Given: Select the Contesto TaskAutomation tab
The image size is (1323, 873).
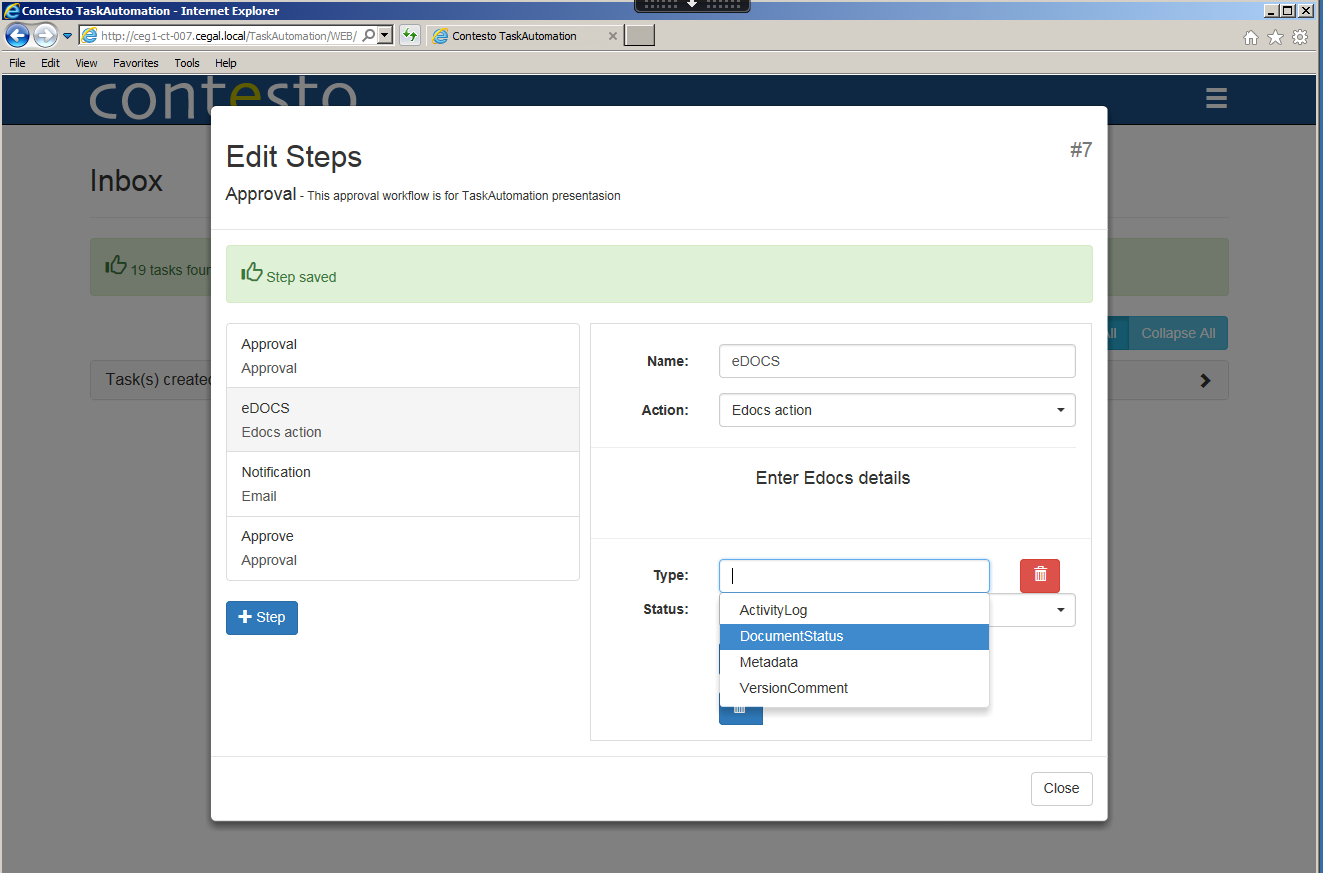Looking at the screenshot, I should (525, 36).
